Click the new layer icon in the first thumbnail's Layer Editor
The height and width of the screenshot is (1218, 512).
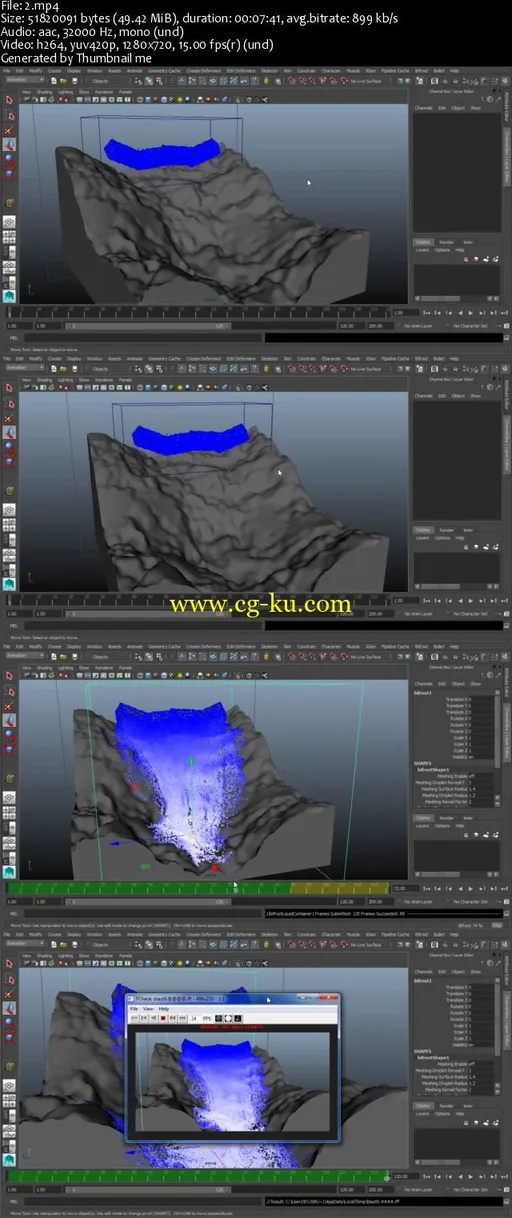click(x=487, y=259)
